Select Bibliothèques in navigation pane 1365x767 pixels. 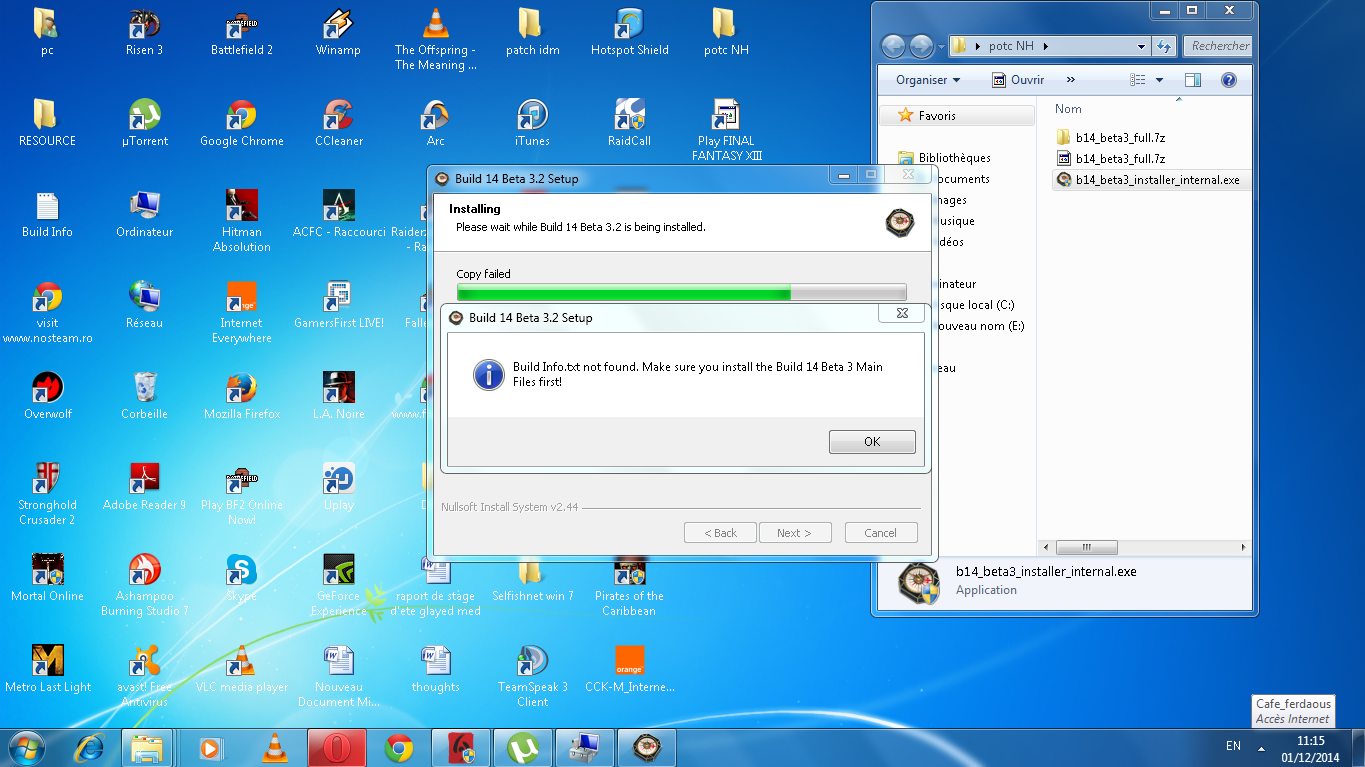(x=946, y=158)
